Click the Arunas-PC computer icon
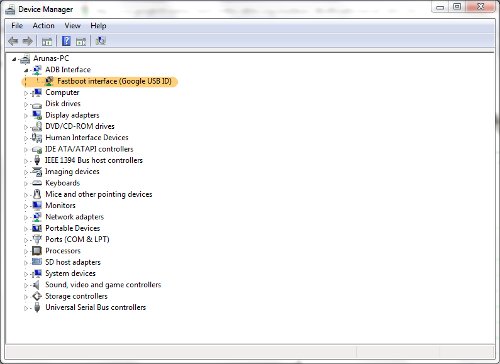 [25, 59]
